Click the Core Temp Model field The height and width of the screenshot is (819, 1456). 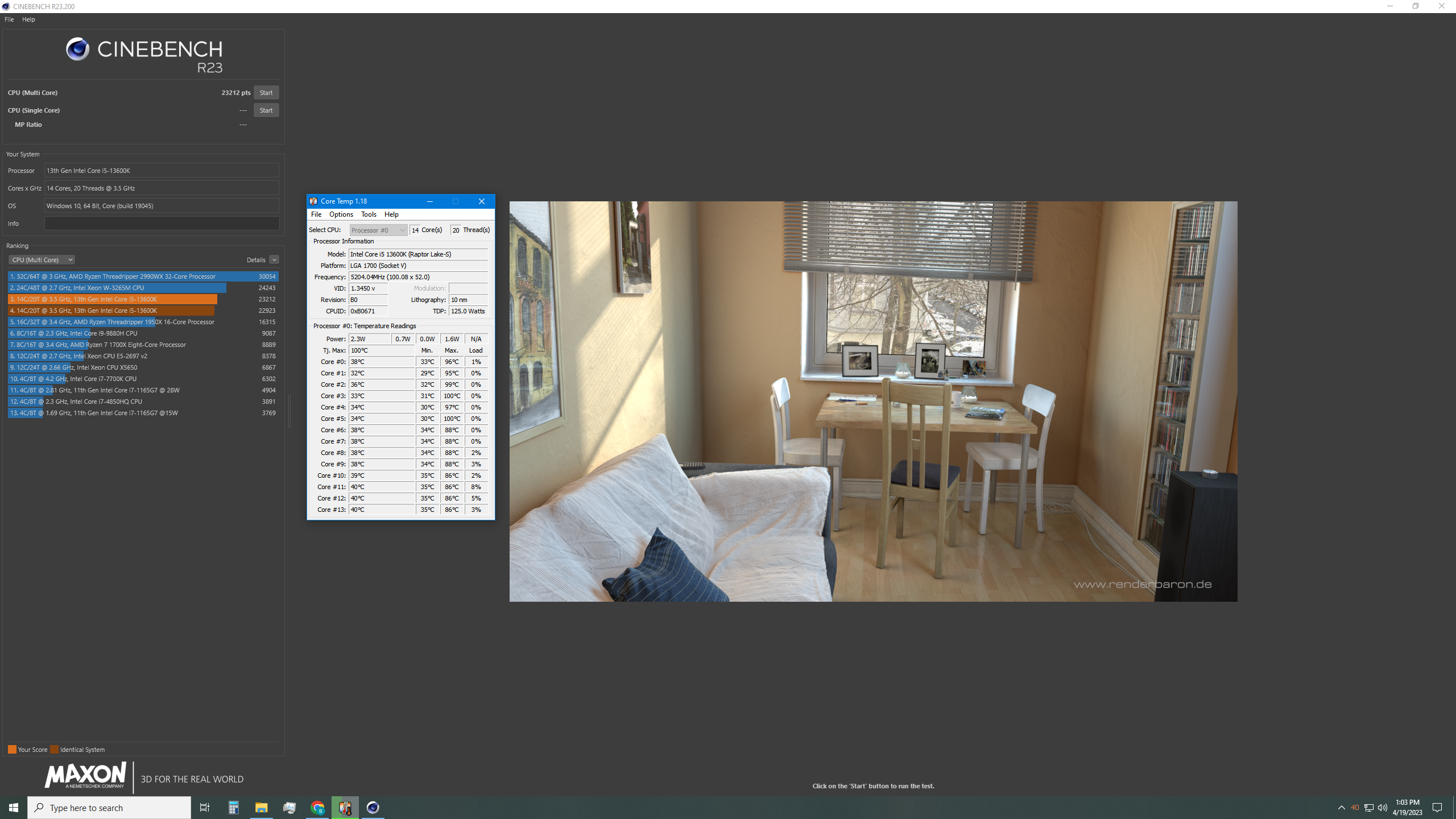pyautogui.click(x=418, y=254)
